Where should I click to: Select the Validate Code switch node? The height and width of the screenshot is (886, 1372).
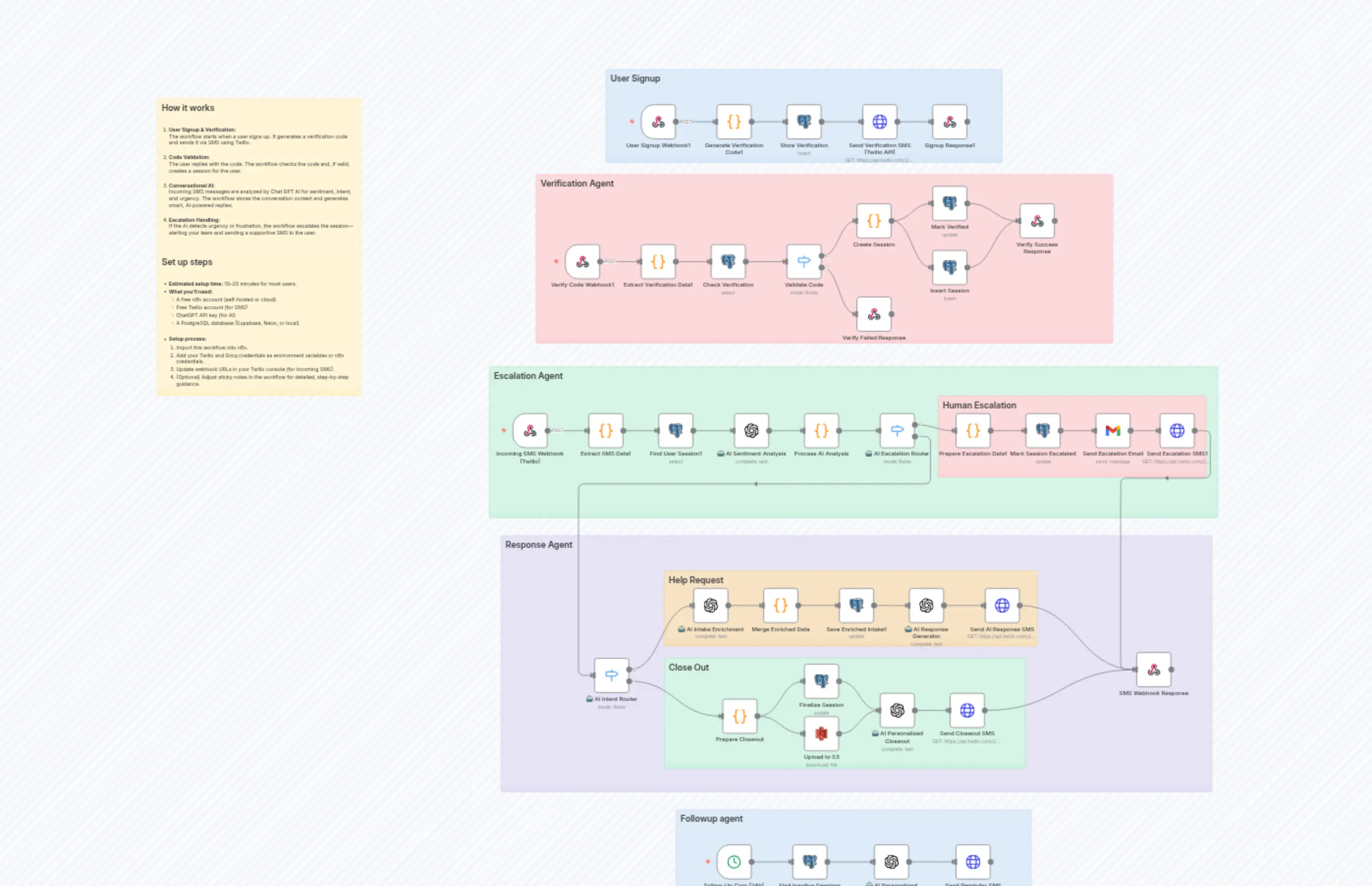804,261
